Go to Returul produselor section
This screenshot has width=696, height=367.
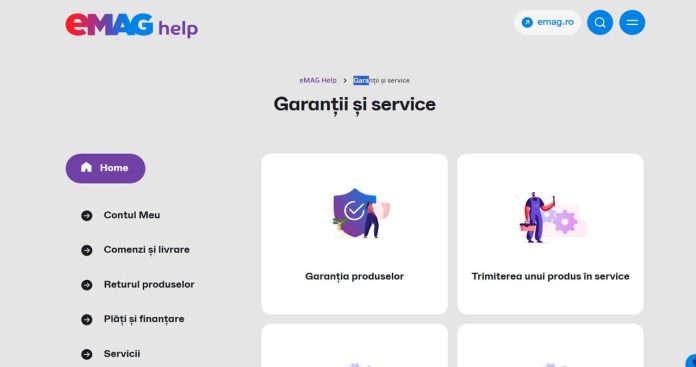[149, 284]
